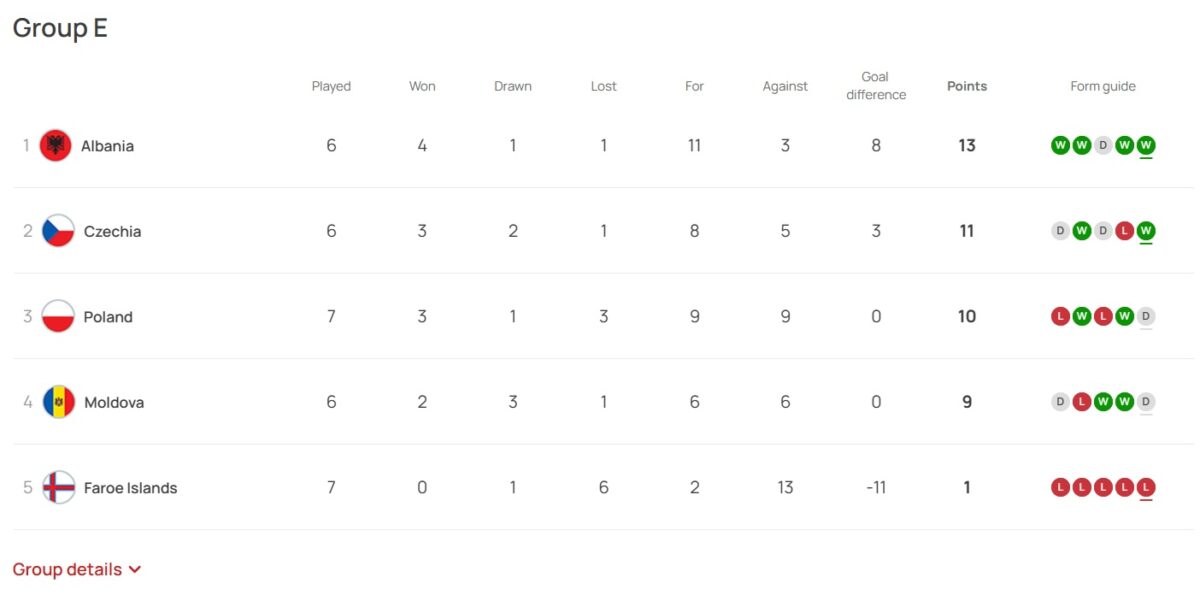Viewport: 1200px width, 595px height.
Task: Select Czechia's red L form badge
Action: coord(1124,231)
